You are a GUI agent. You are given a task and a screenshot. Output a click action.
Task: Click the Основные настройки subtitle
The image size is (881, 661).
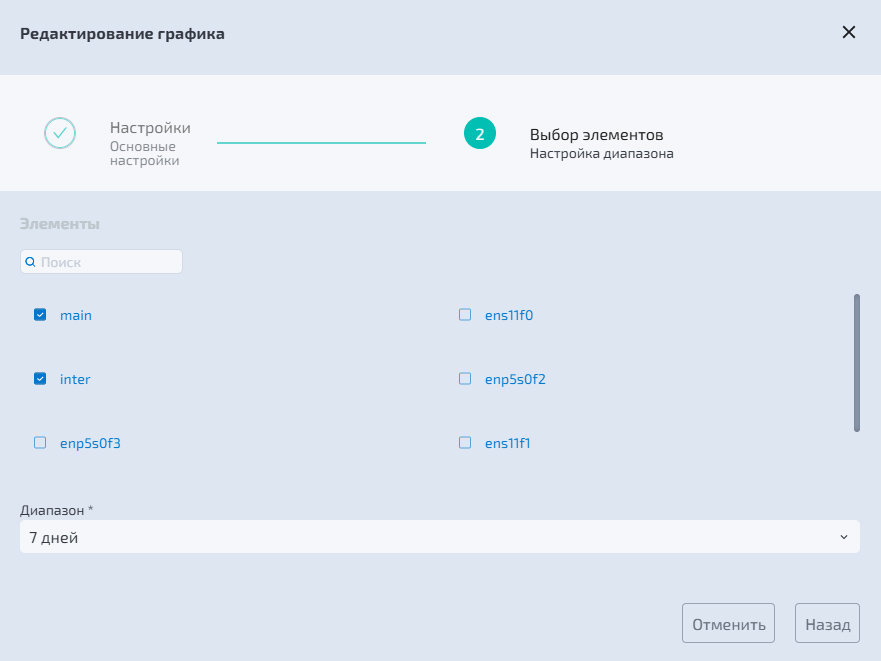tap(144, 153)
